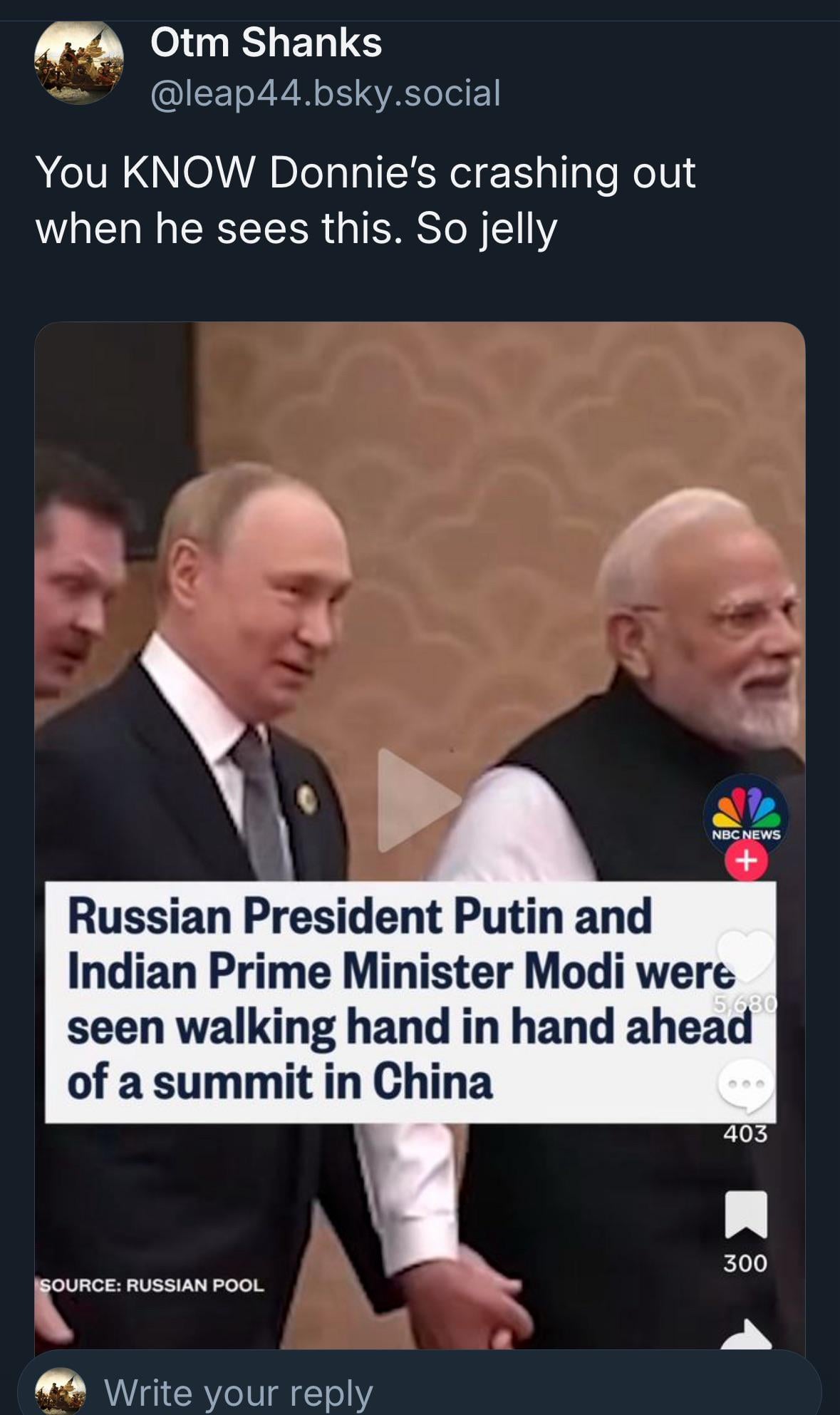
Task: Tap the small avatar beside reply box
Action: coord(61,1389)
